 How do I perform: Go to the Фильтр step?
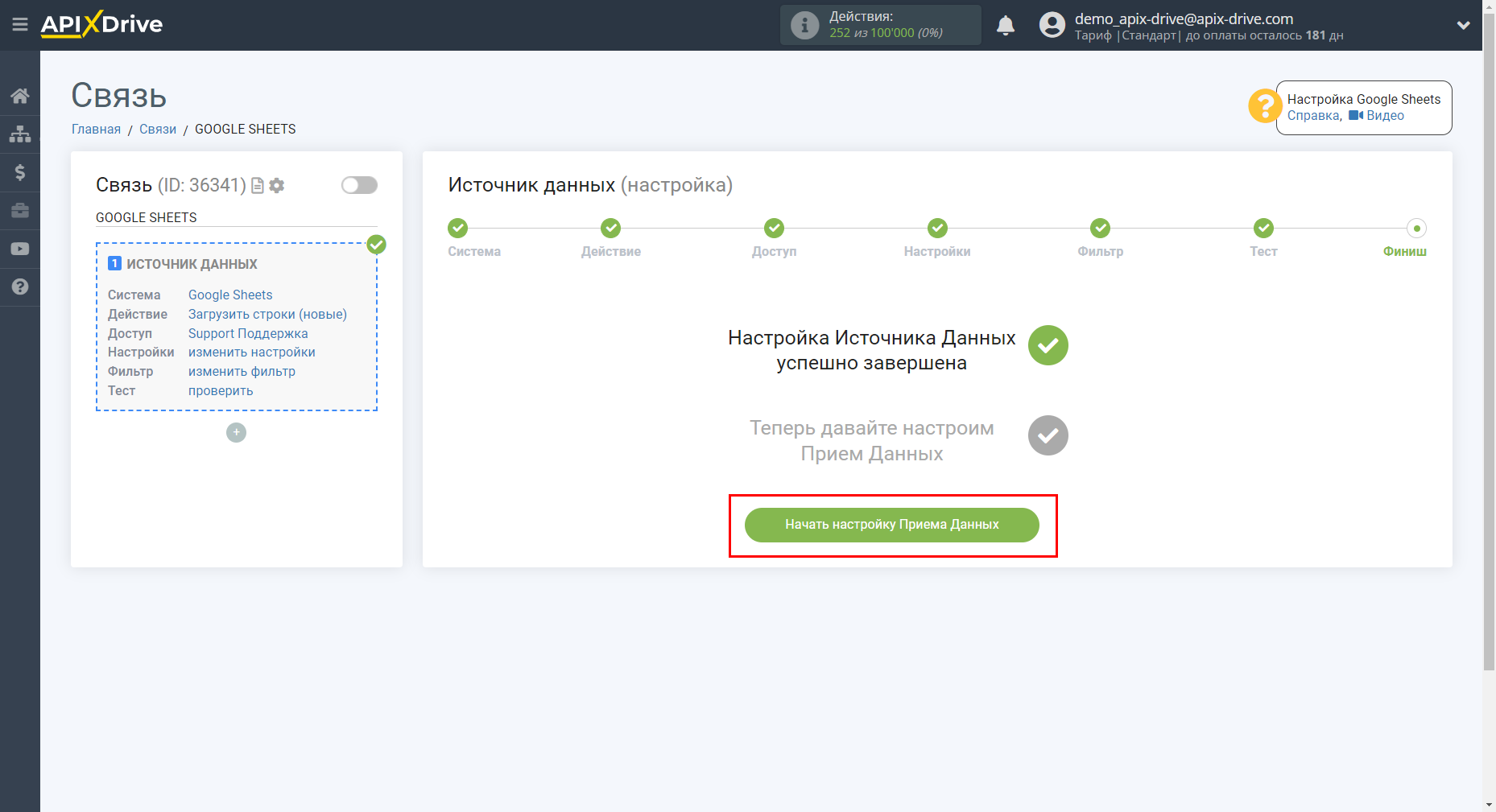coord(1101,229)
